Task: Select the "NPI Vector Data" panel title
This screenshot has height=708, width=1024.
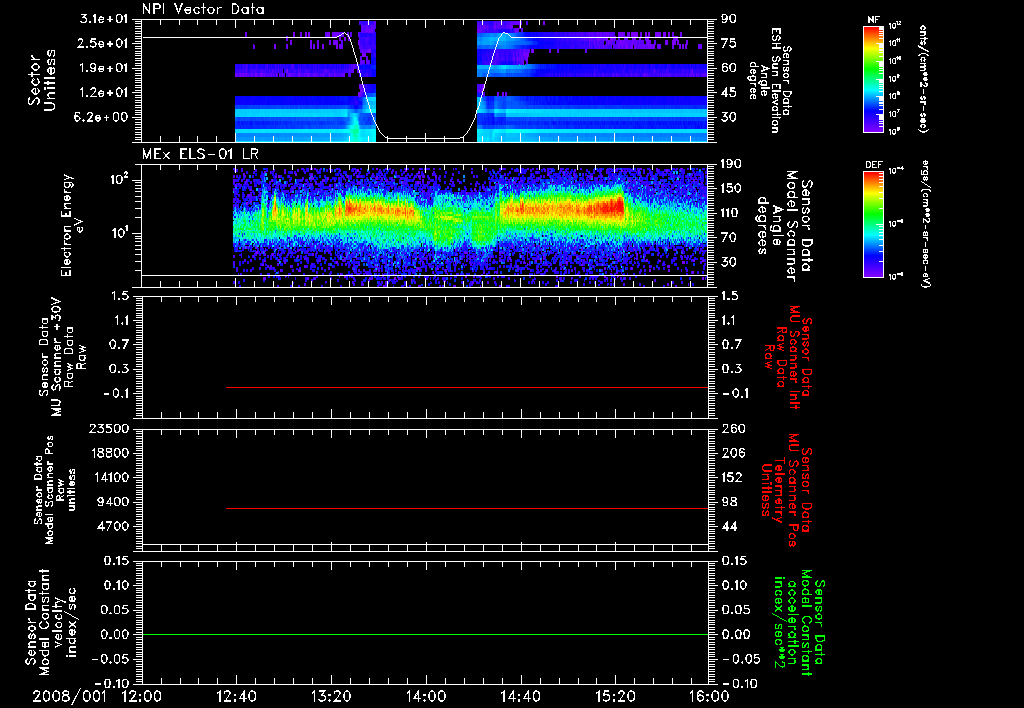Action: pyautogui.click(x=204, y=9)
